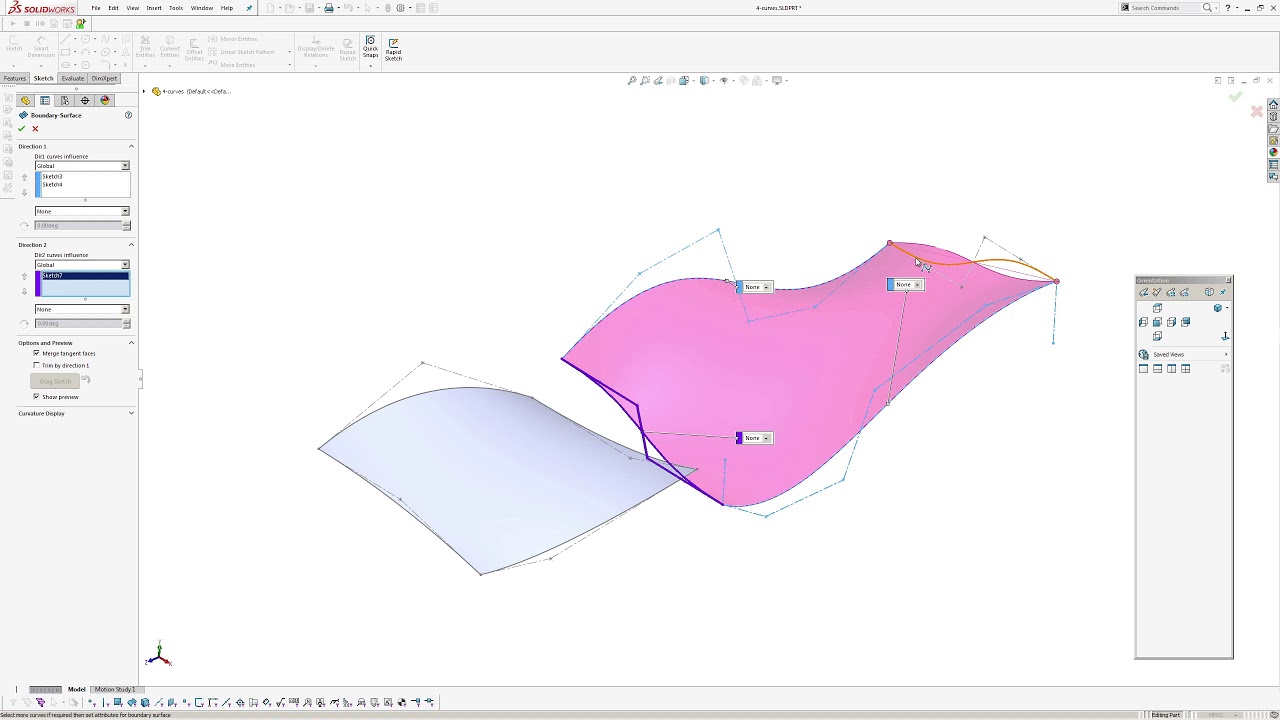Move Direction 2 curve down arrow
Viewport: 1280px width, 720px height.
[x=25, y=292]
